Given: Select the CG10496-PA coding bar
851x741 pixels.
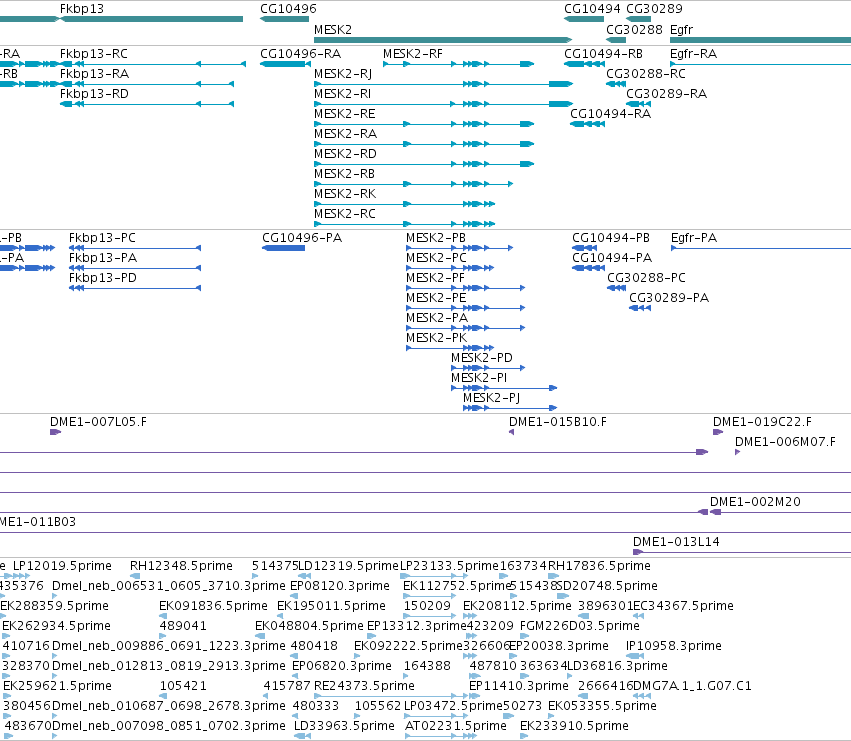Looking at the screenshot, I should (x=283, y=248).
